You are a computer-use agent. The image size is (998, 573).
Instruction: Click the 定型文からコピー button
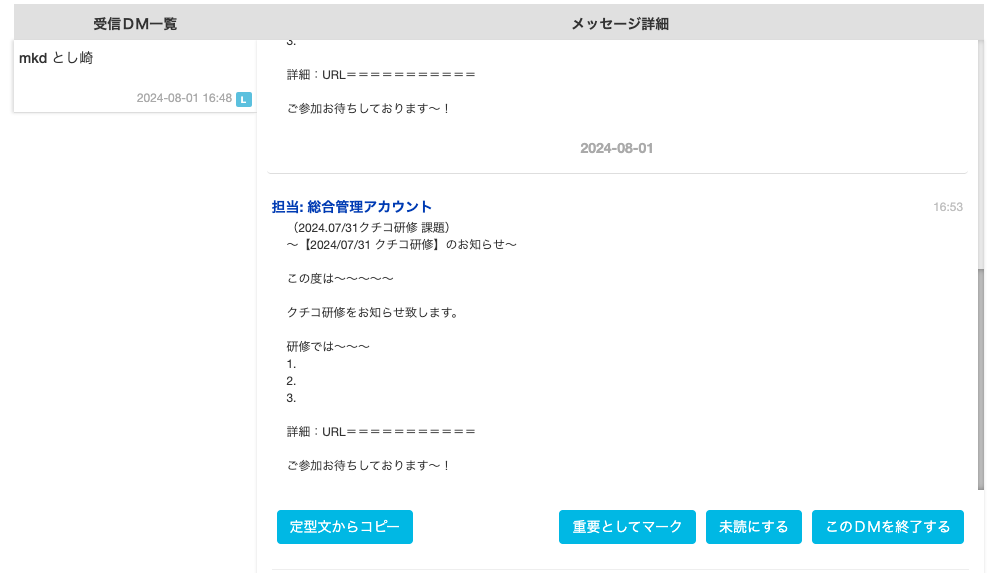coord(345,527)
